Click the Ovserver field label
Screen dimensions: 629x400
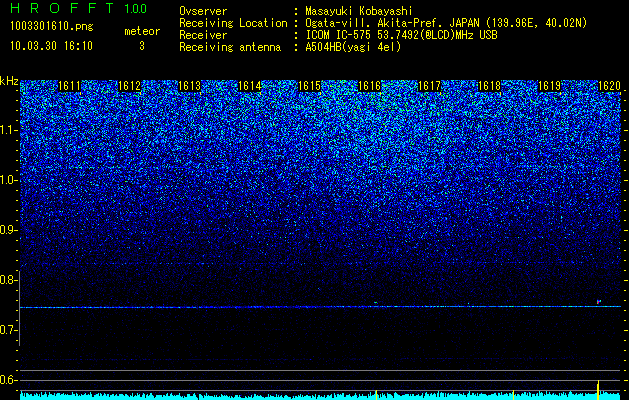[203, 11]
